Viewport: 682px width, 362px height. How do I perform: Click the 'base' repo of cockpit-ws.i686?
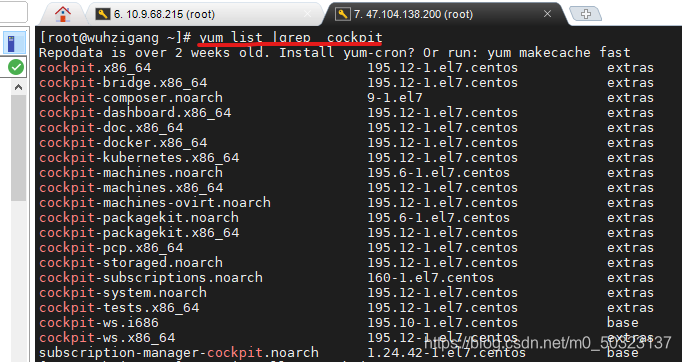(623, 323)
